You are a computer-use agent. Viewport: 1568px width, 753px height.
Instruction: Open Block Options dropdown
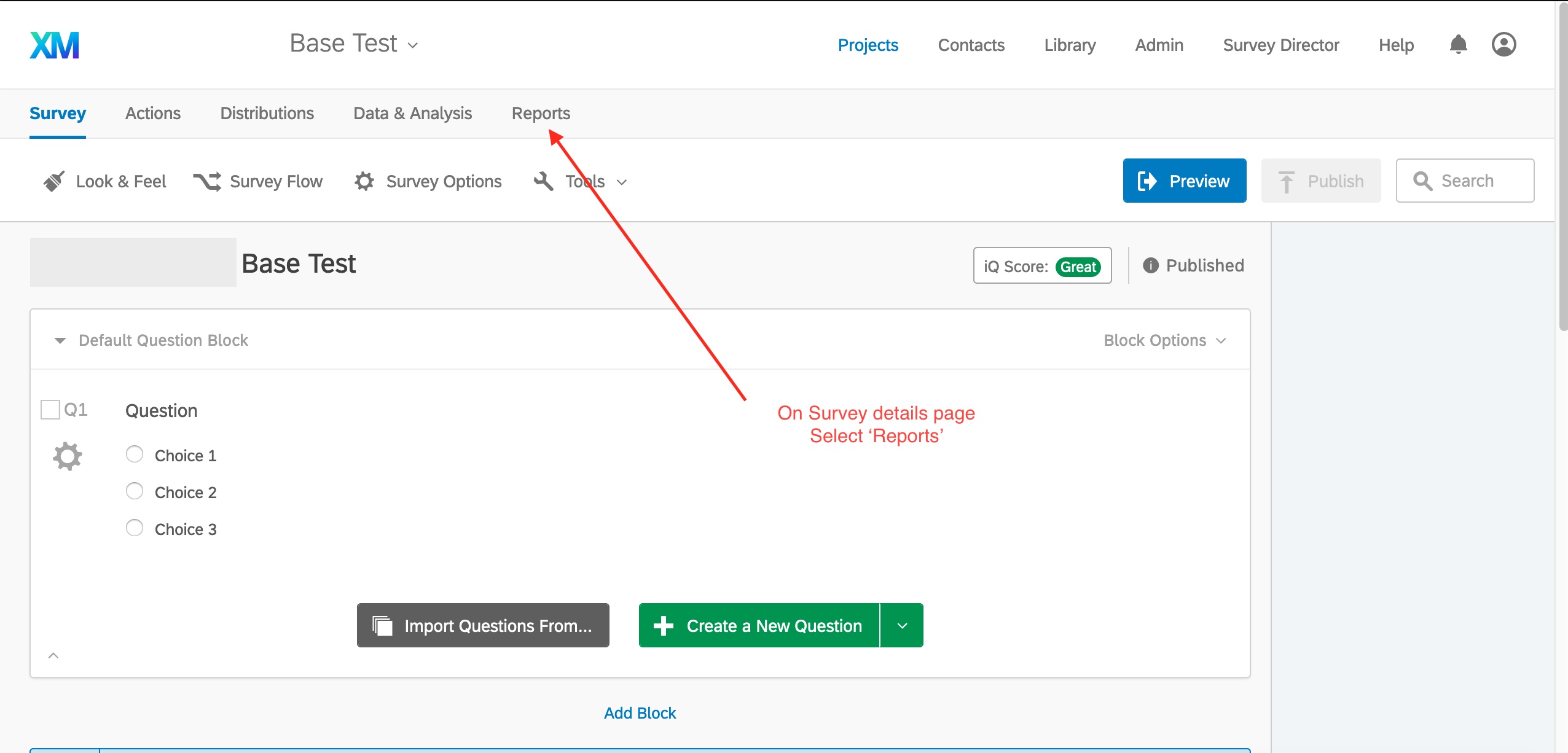click(x=1164, y=340)
